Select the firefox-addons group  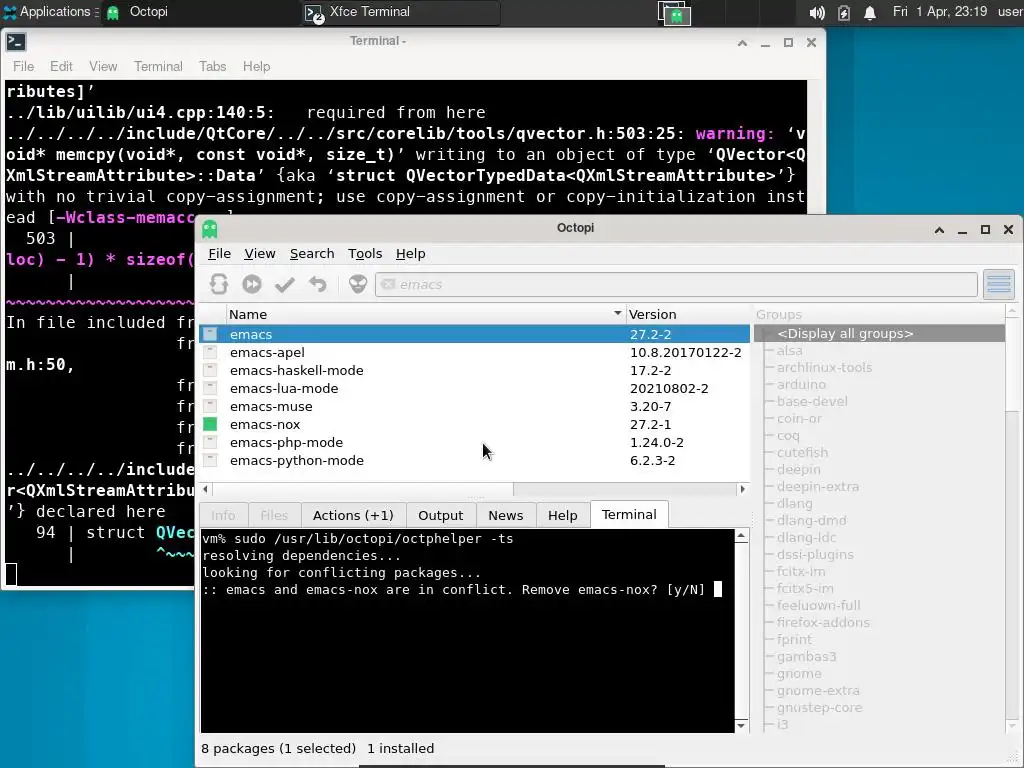click(x=823, y=622)
